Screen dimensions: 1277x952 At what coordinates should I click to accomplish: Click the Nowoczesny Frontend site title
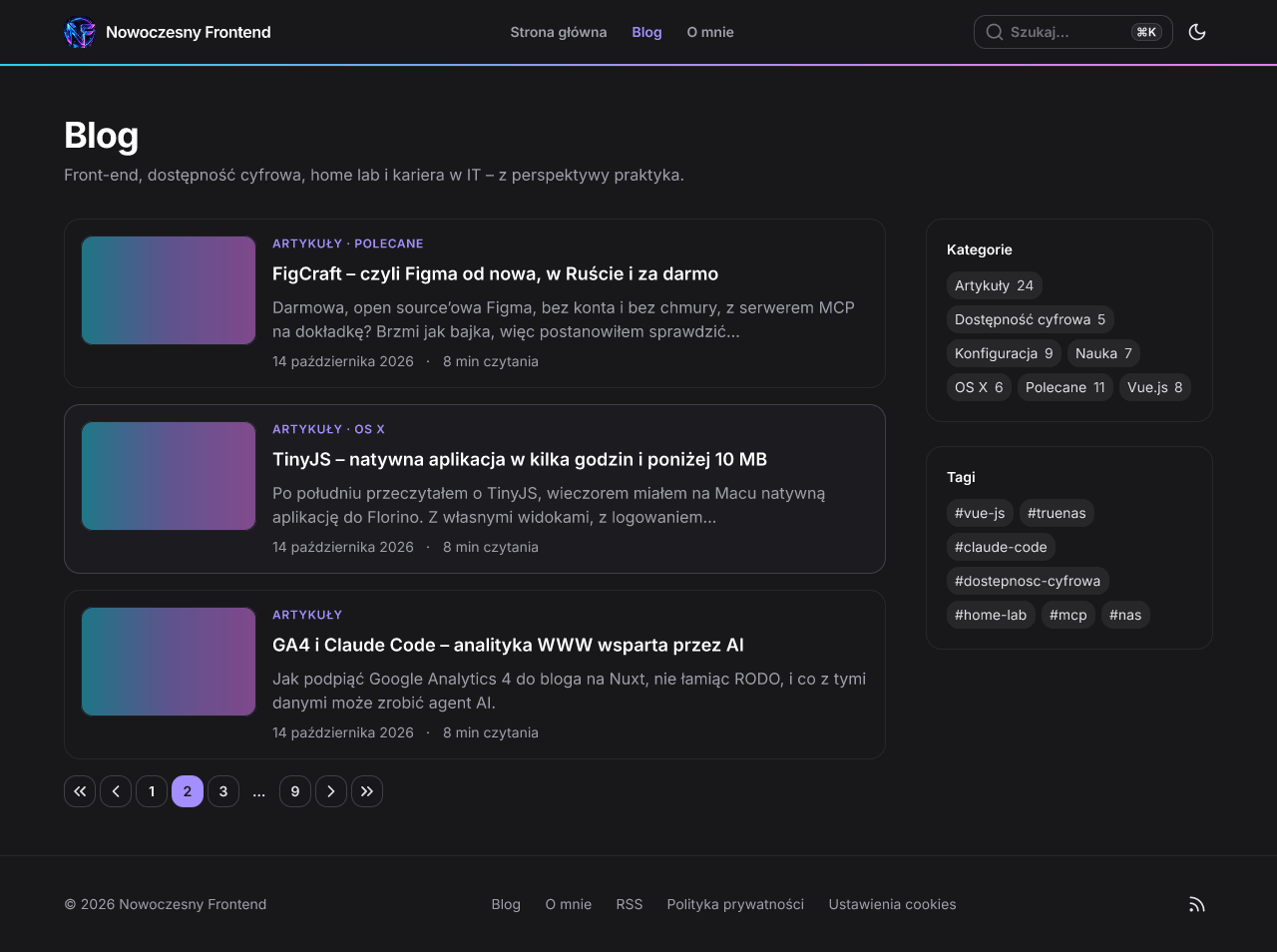point(189,32)
